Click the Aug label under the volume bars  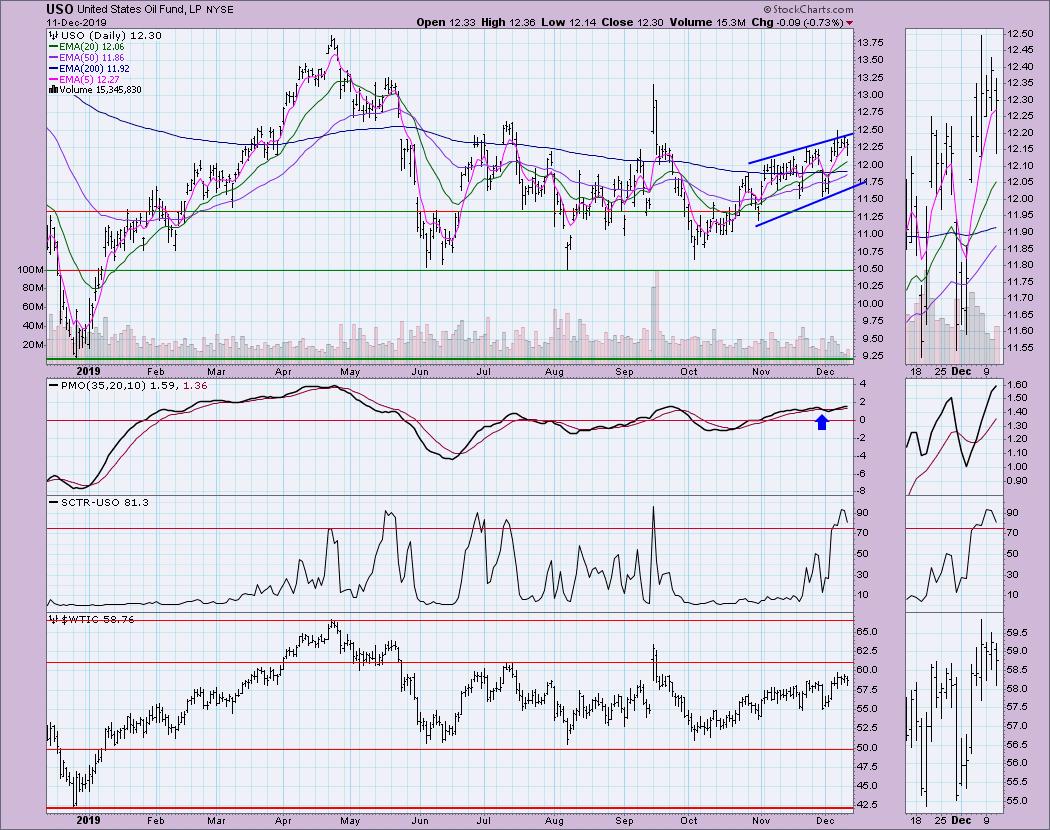pyautogui.click(x=554, y=372)
